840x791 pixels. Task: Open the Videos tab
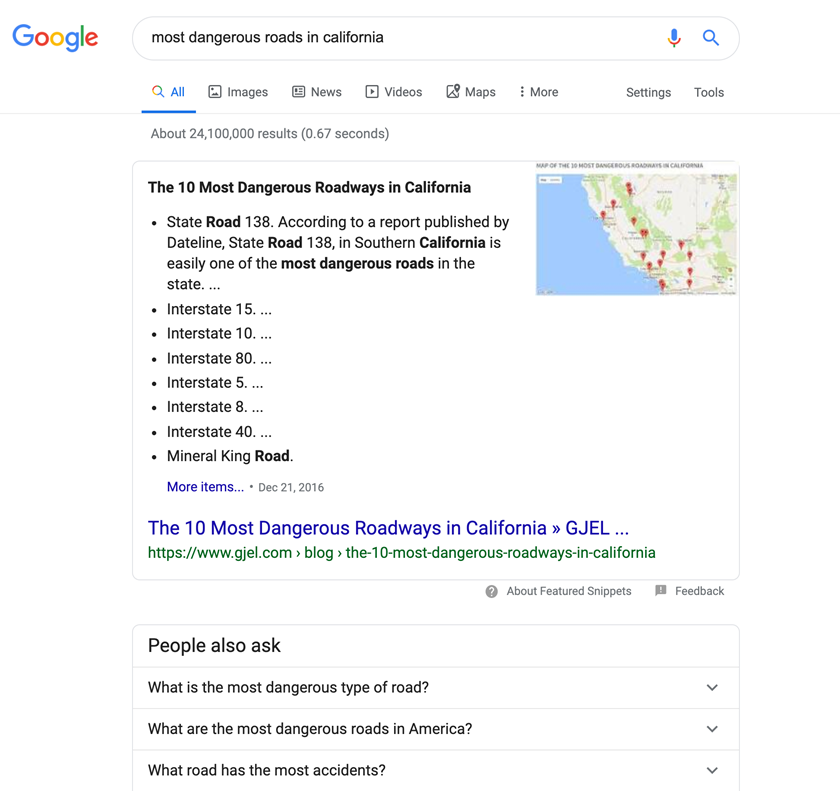click(393, 92)
